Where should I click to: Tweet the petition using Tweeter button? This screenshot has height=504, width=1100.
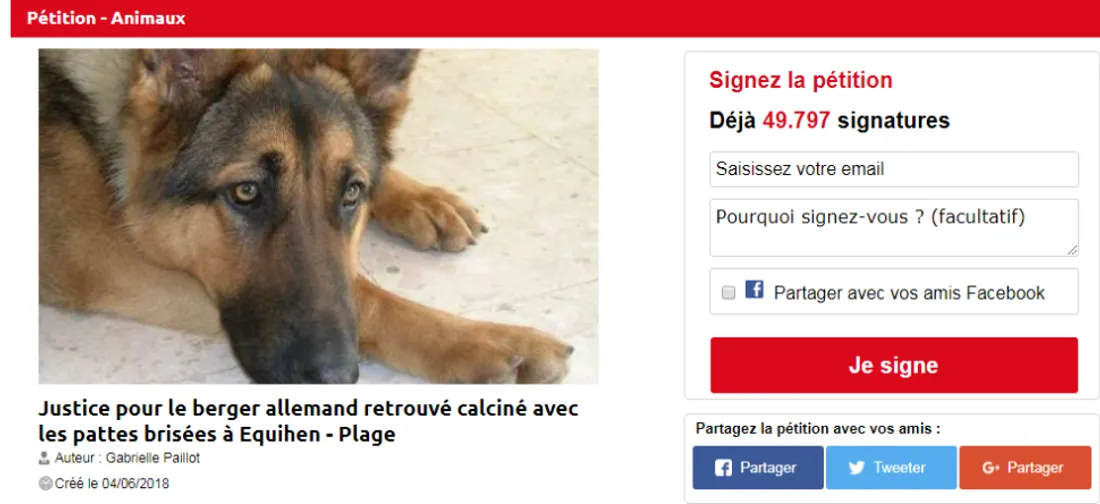coord(891,467)
